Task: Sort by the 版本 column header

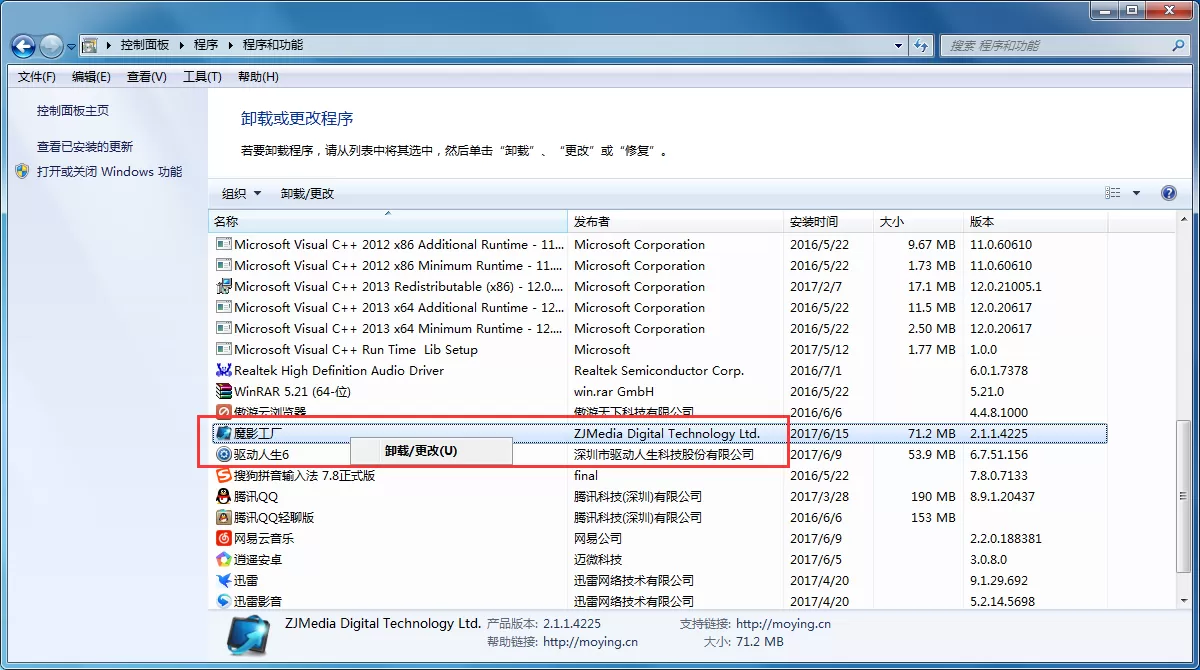Action: (1035, 222)
